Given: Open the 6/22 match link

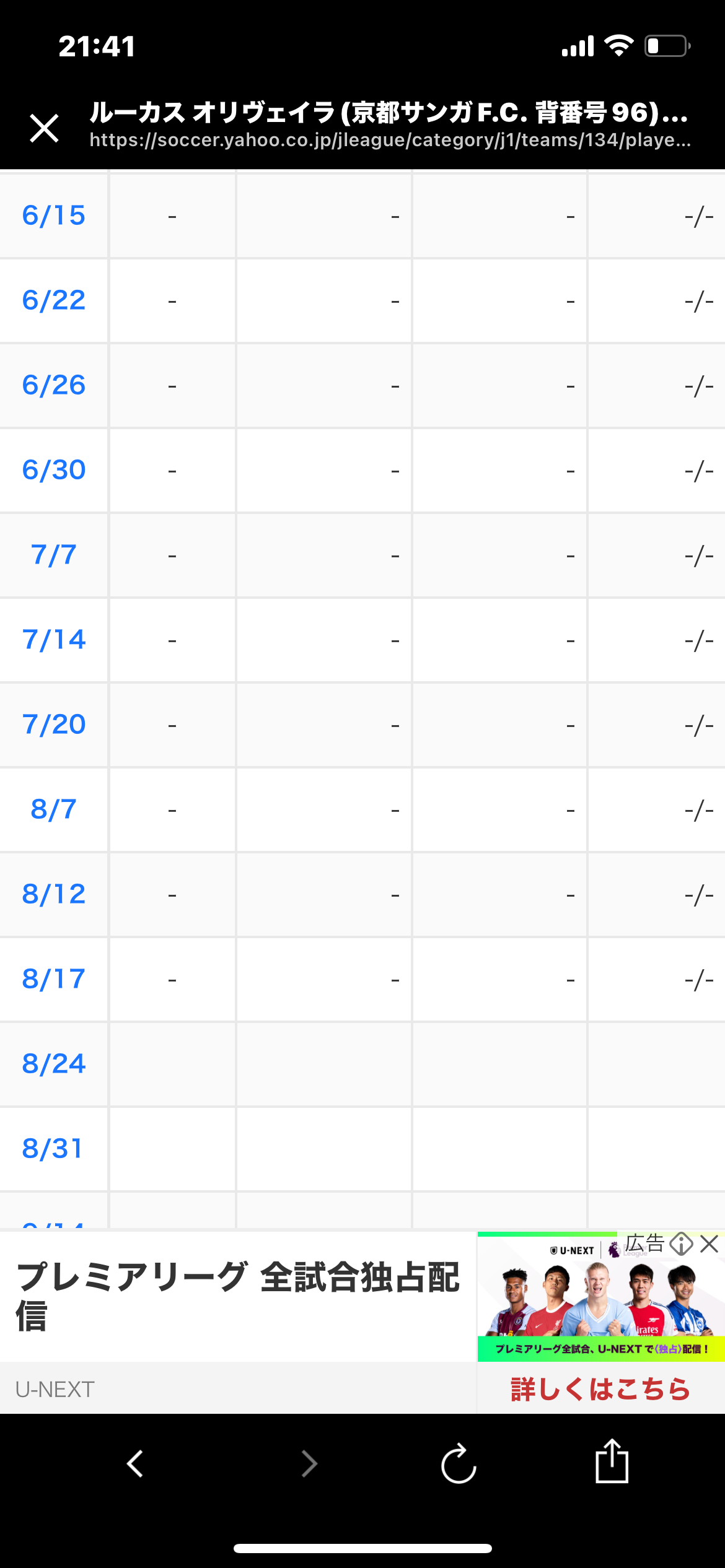Looking at the screenshot, I should (x=54, y=300).
